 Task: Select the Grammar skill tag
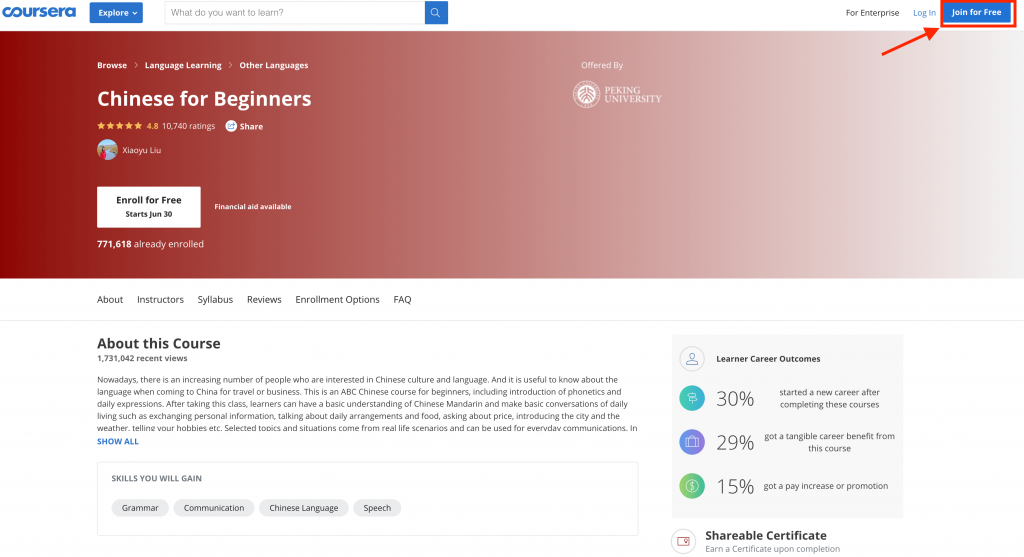[140, 508]
